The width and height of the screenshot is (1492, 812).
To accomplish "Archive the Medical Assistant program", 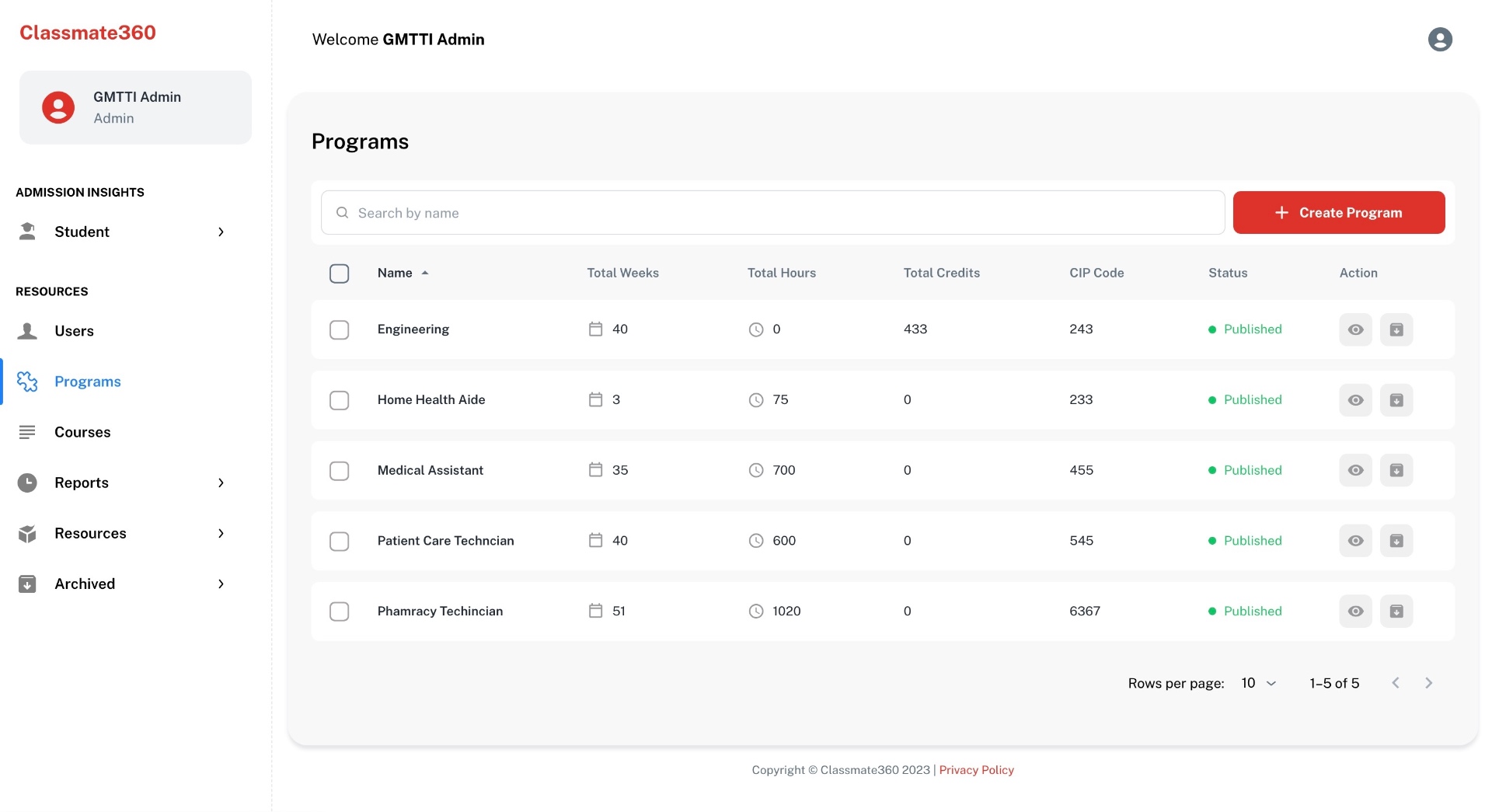I will pos(1396,470).
